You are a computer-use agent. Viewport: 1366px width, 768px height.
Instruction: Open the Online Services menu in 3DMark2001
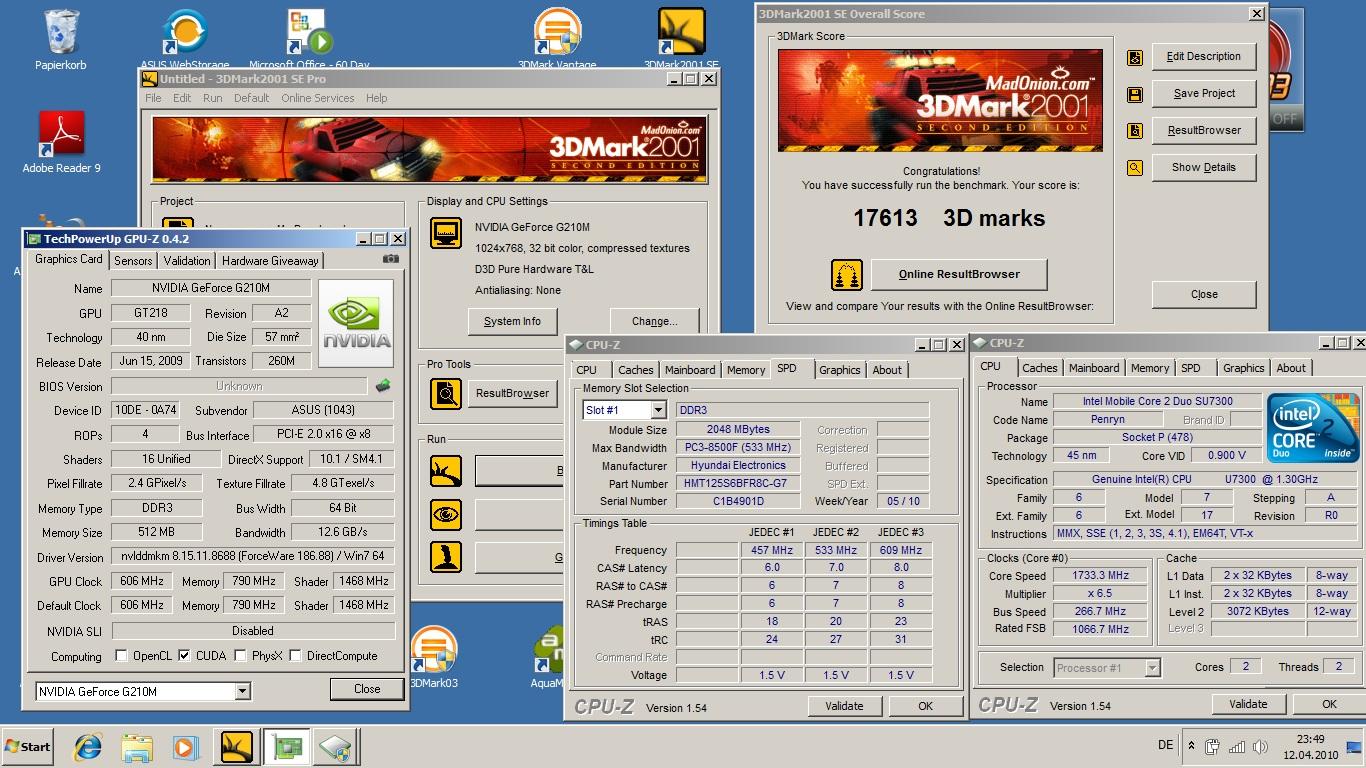pyautogui.click(x=318, y=98)
